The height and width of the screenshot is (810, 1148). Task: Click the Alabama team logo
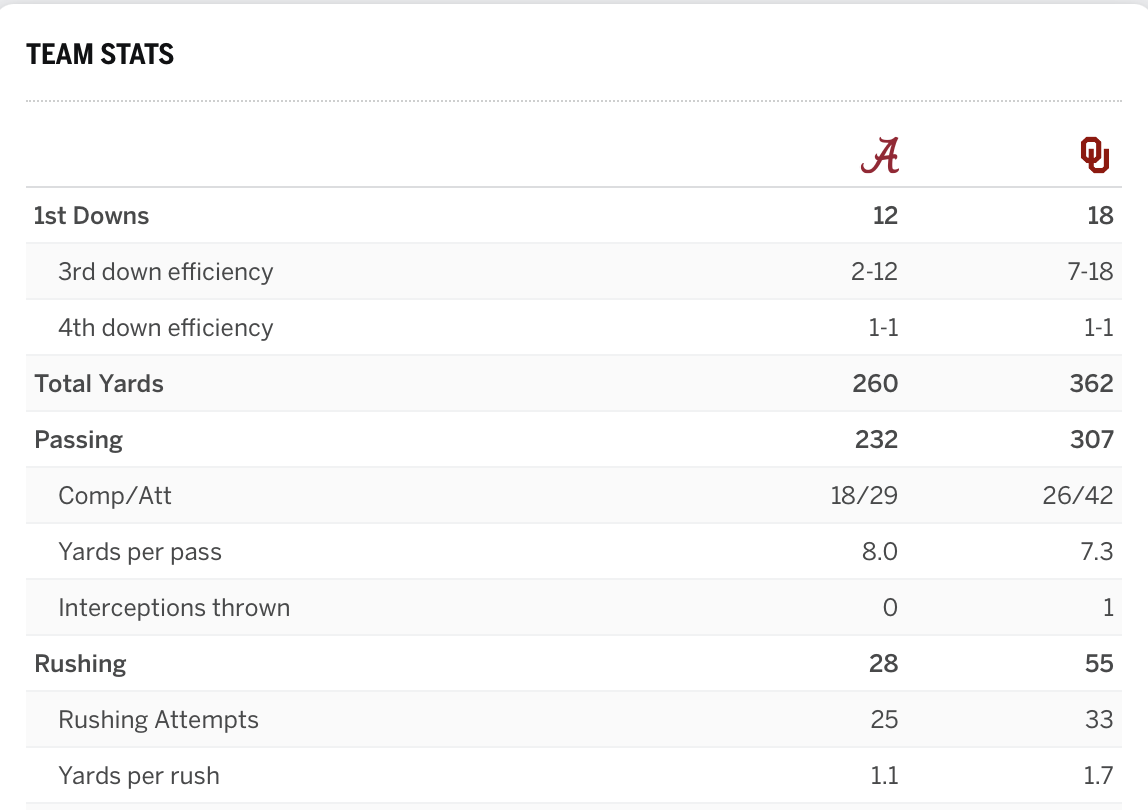coord(880,155)
